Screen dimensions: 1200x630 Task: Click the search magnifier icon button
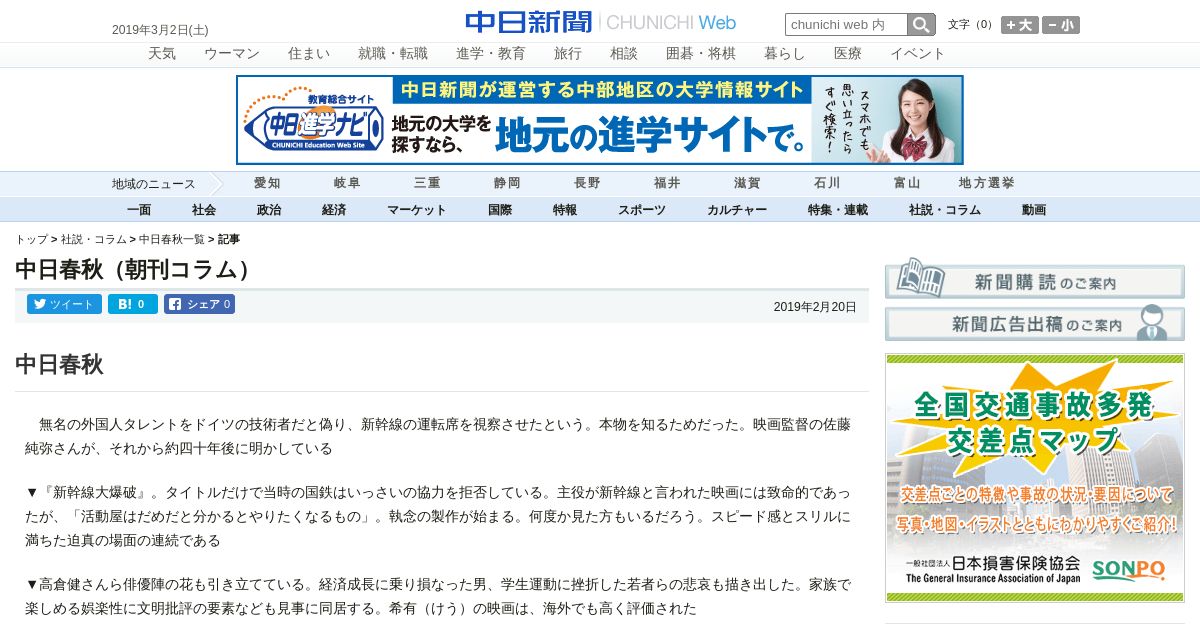(x=921, y=25)
